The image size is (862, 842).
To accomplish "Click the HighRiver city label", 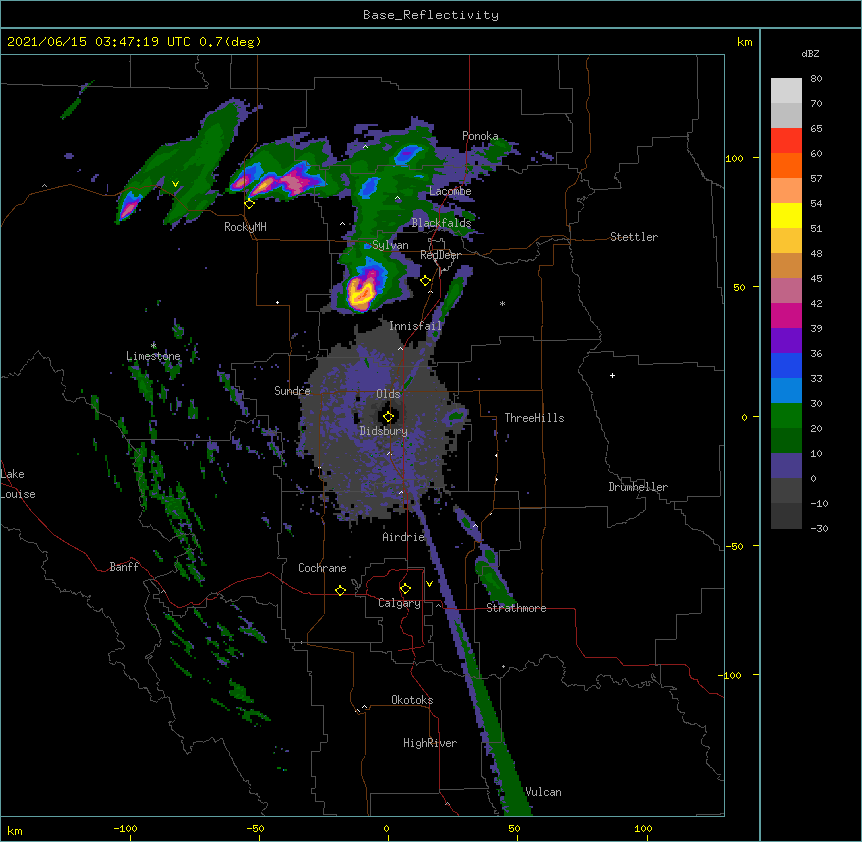I will click(x=430, y=743).
